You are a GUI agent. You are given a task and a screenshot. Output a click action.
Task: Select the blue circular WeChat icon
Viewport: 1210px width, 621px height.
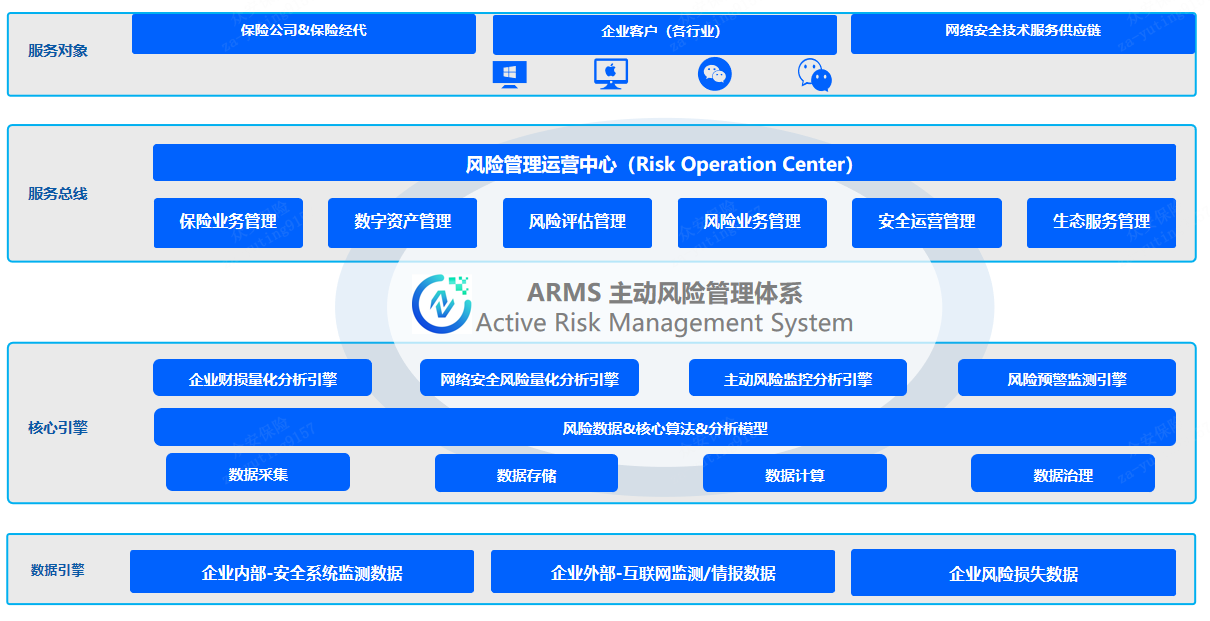[714, 74]
